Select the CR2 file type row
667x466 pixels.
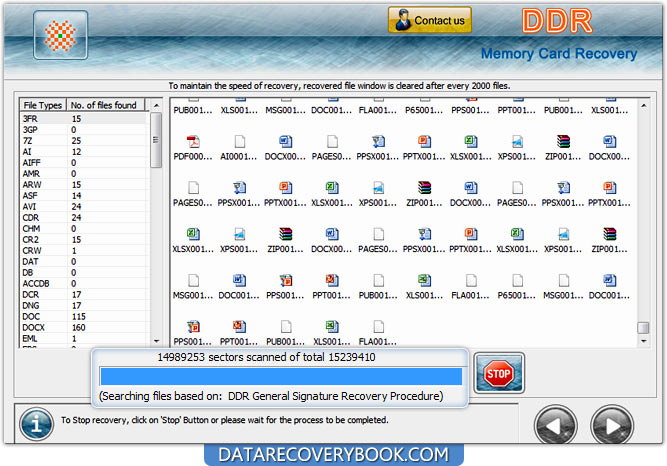[84, 240]
